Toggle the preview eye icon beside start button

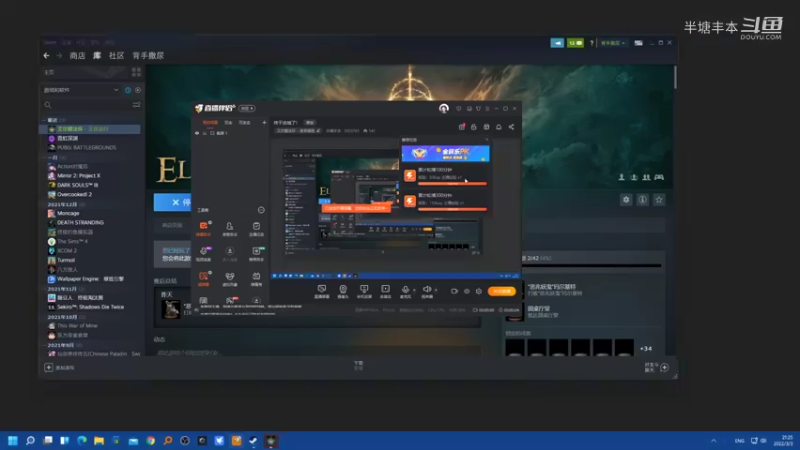point(466,291)
